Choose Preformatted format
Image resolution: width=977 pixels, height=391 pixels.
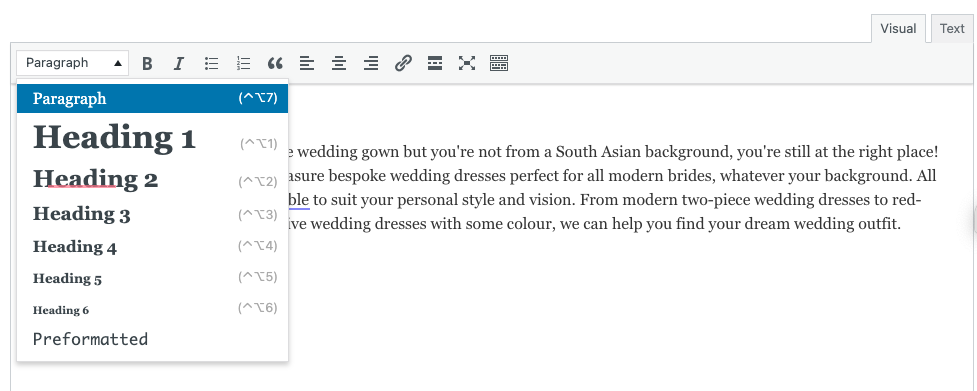coord(153,339)
